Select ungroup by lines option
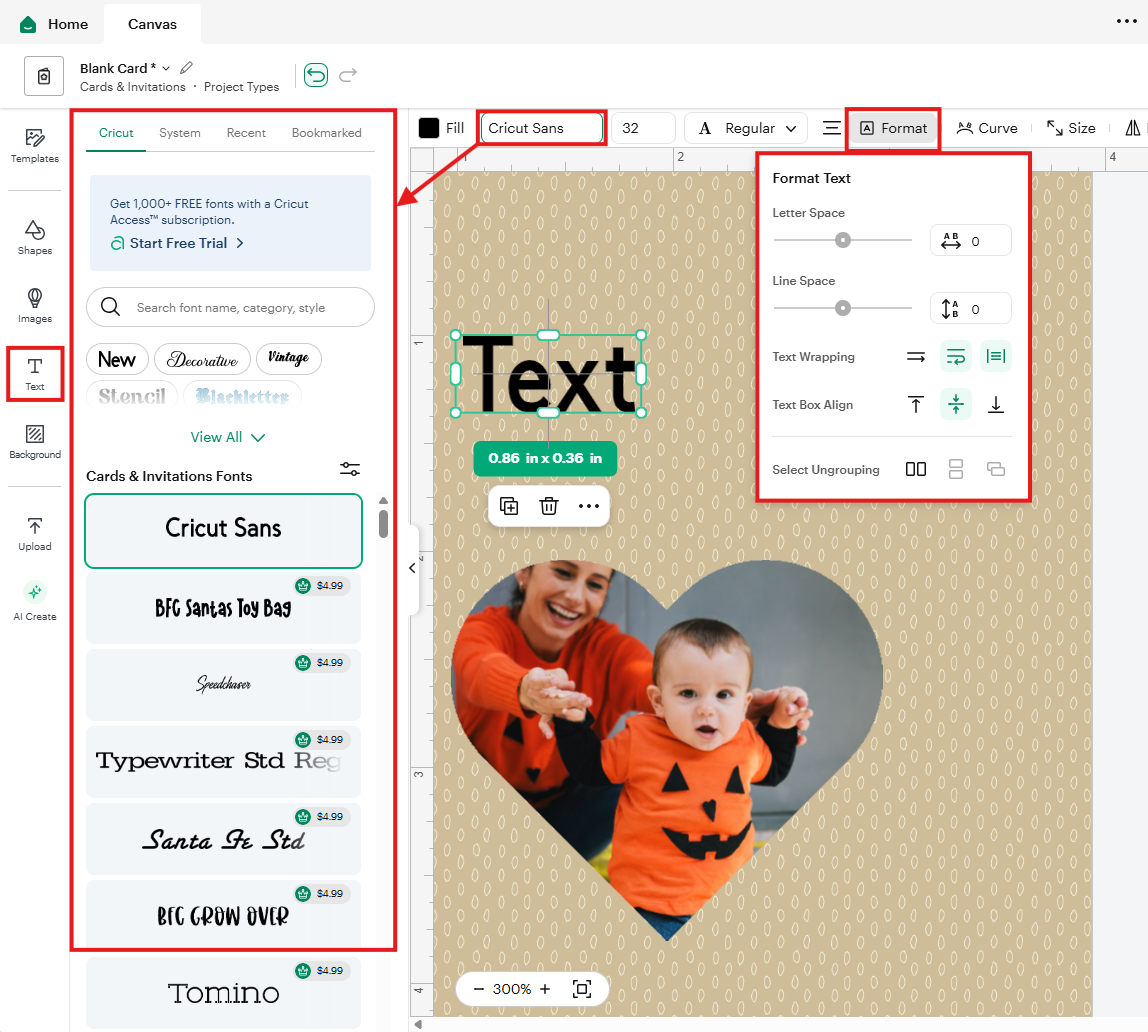 [955, 469]
